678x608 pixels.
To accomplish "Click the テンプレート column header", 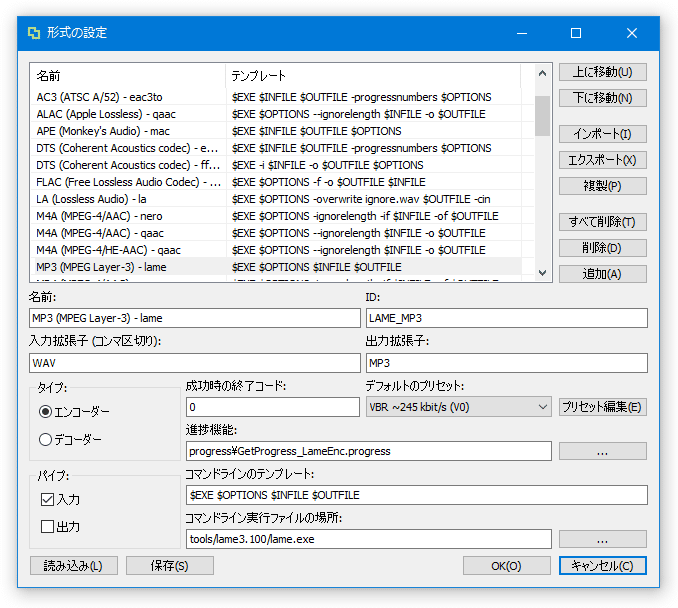I will (x=373, y=76).
